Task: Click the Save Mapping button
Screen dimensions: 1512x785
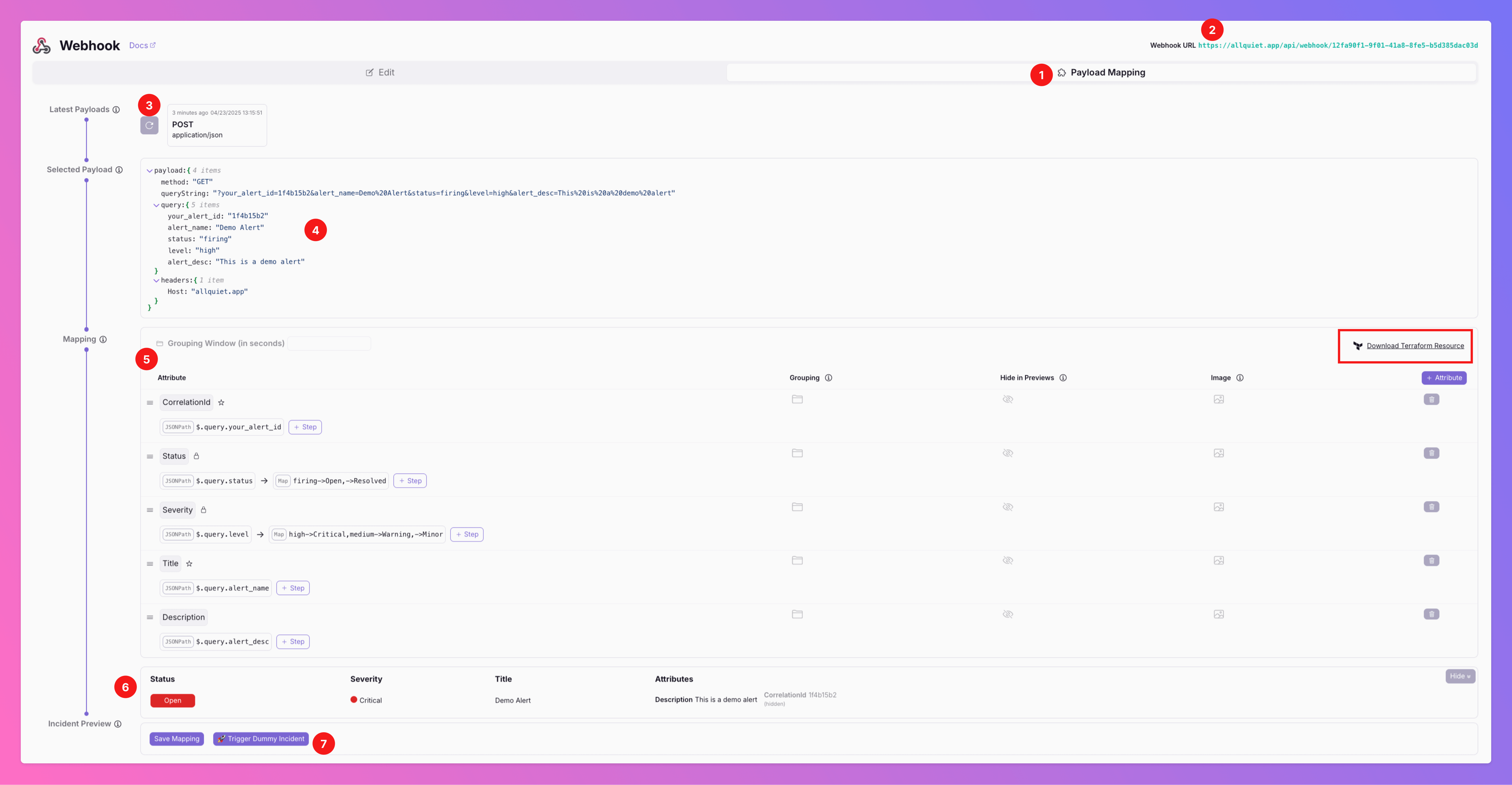Action: [177, 739]
